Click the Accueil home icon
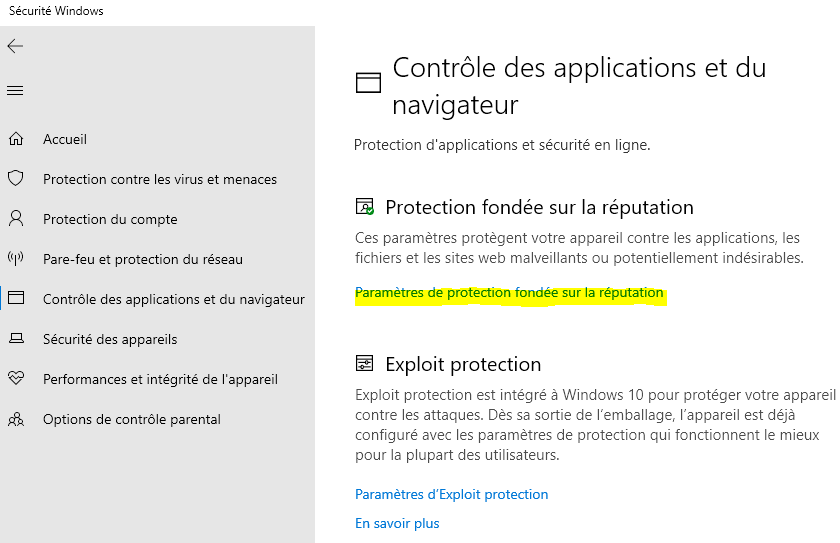 [x=15, y=139]
